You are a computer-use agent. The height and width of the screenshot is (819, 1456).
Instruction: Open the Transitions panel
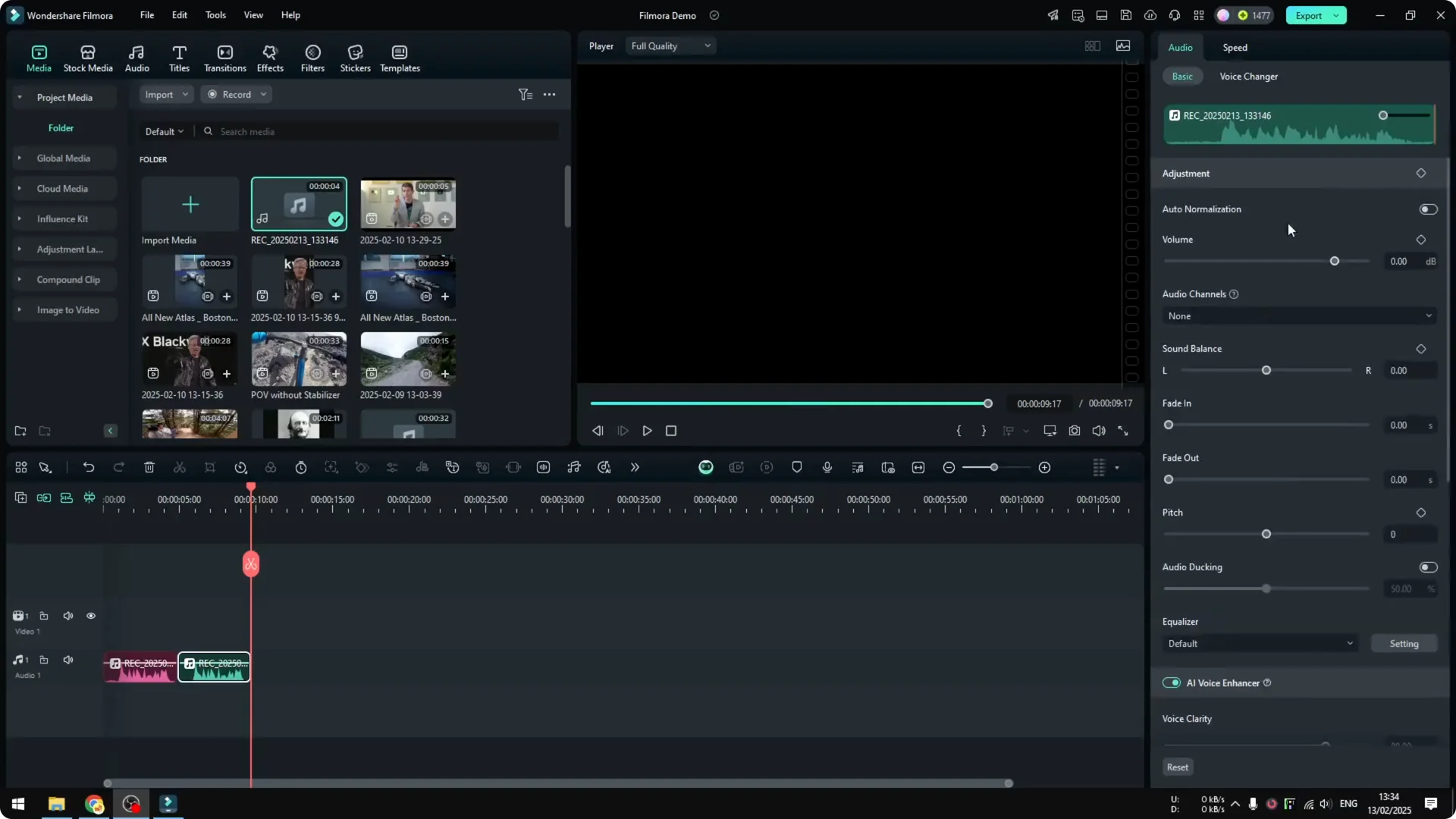click(224, 57)
